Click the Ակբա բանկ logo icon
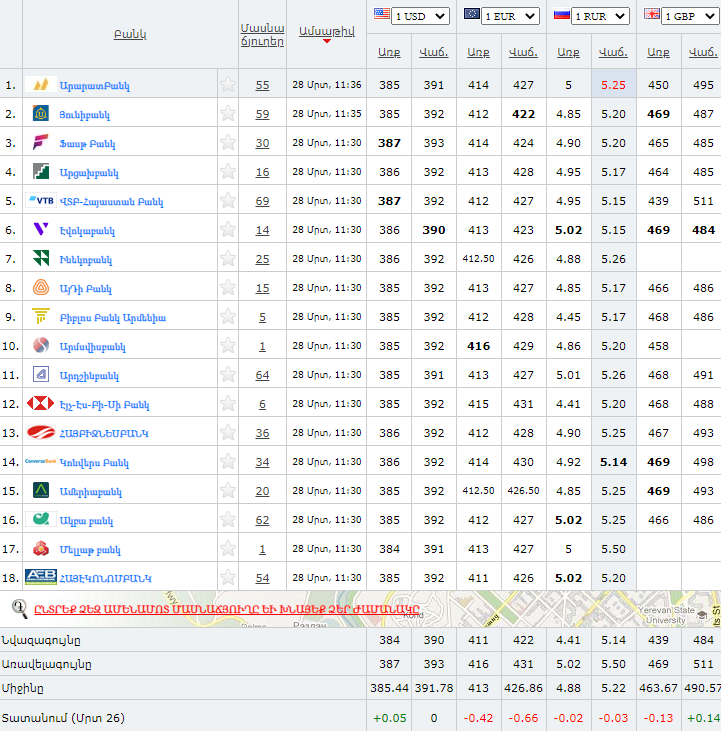This screenshot has height=731, width=721. pyautogui.click(x=41, y=519)
